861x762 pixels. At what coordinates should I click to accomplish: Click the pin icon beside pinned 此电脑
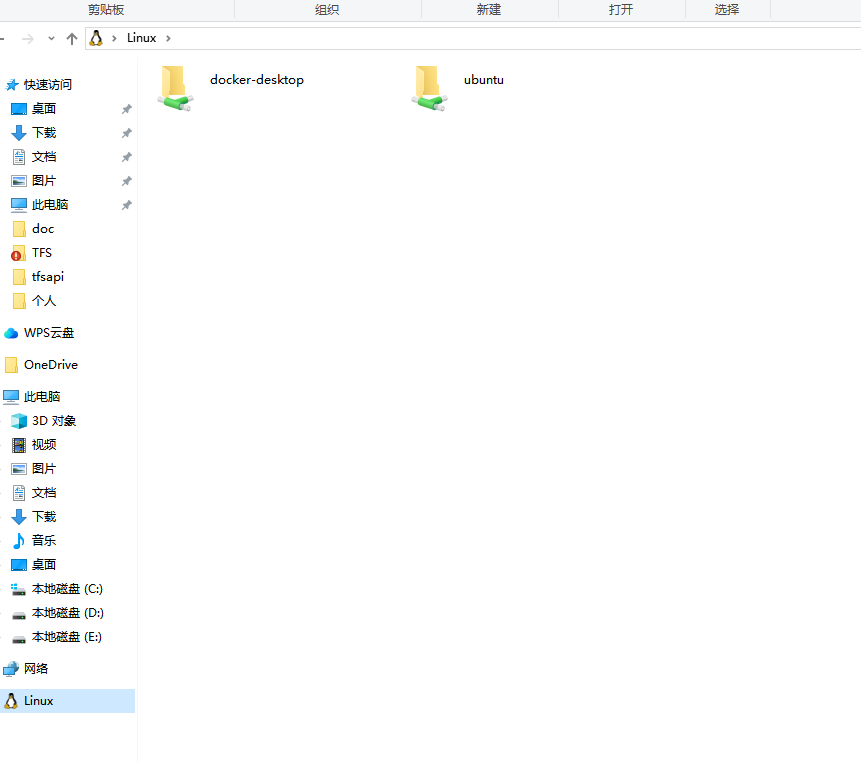click(127, 205)
